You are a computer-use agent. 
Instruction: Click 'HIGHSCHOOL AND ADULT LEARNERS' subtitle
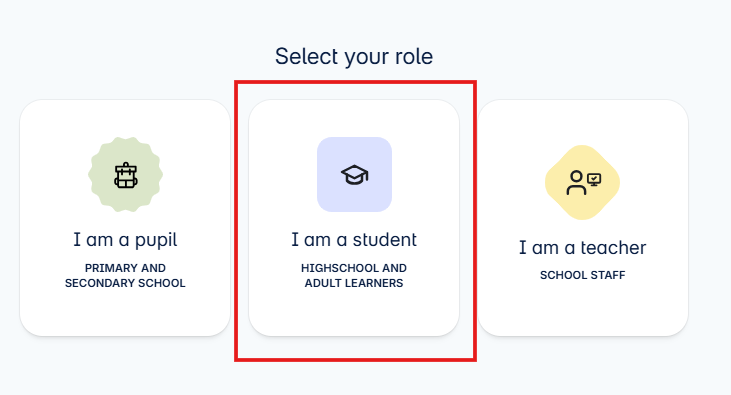point(354,276)
